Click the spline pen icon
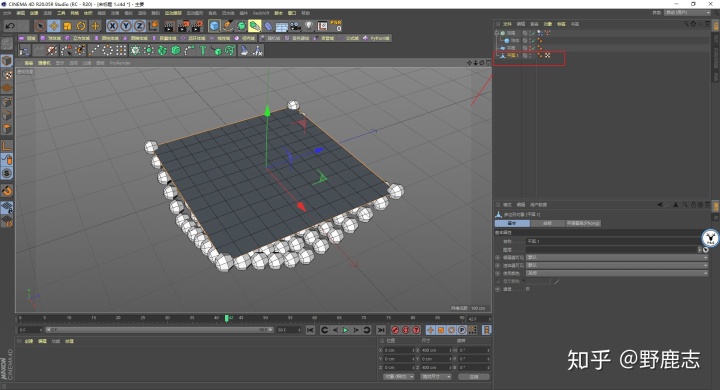This screenshot has height=390, width=720. (228, 26)
